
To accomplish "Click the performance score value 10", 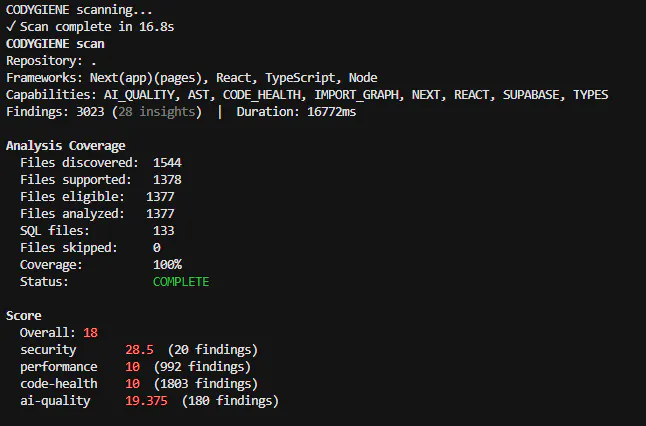I will pos(132,367).
